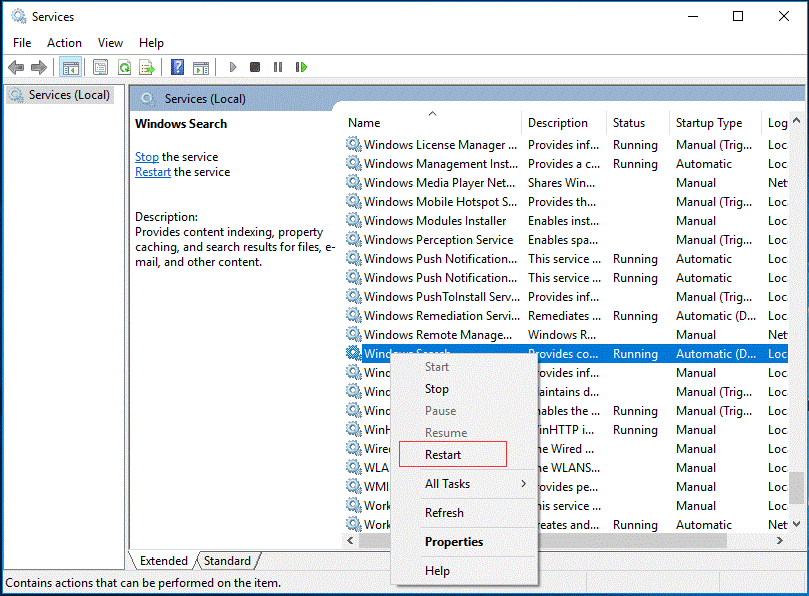Open the blue Help toolbar icon
Image resolution: width=809 pixels, height=596 pixels.
[x=177, y=67]
